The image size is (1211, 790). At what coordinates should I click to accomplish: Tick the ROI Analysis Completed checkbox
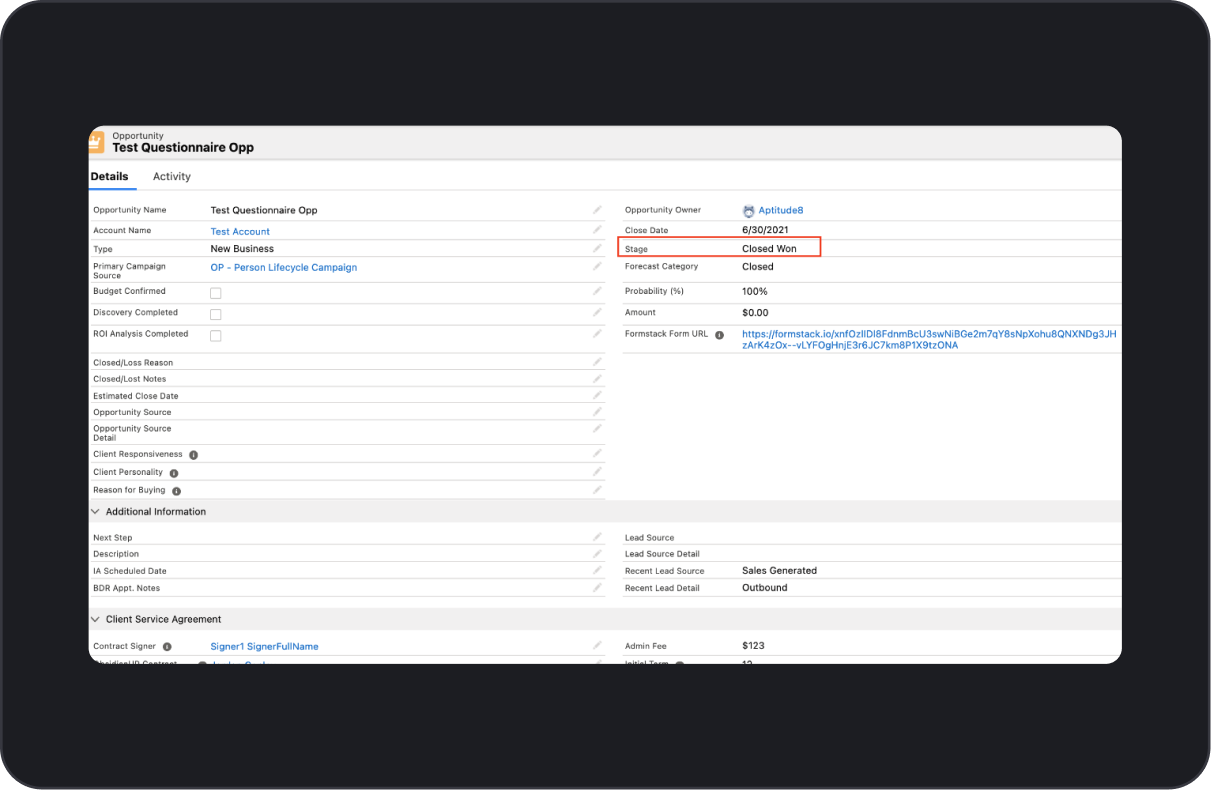click(x=214, y=335)
